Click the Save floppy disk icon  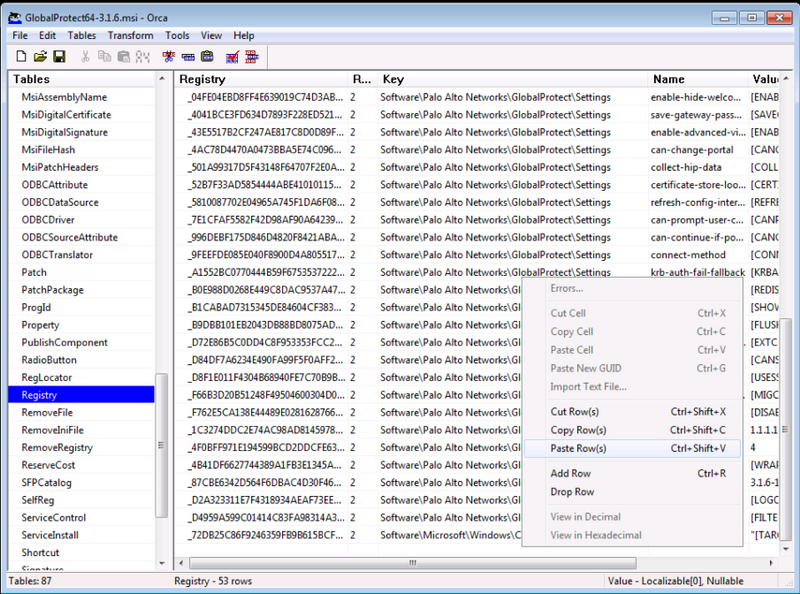(x=60, y=56)
